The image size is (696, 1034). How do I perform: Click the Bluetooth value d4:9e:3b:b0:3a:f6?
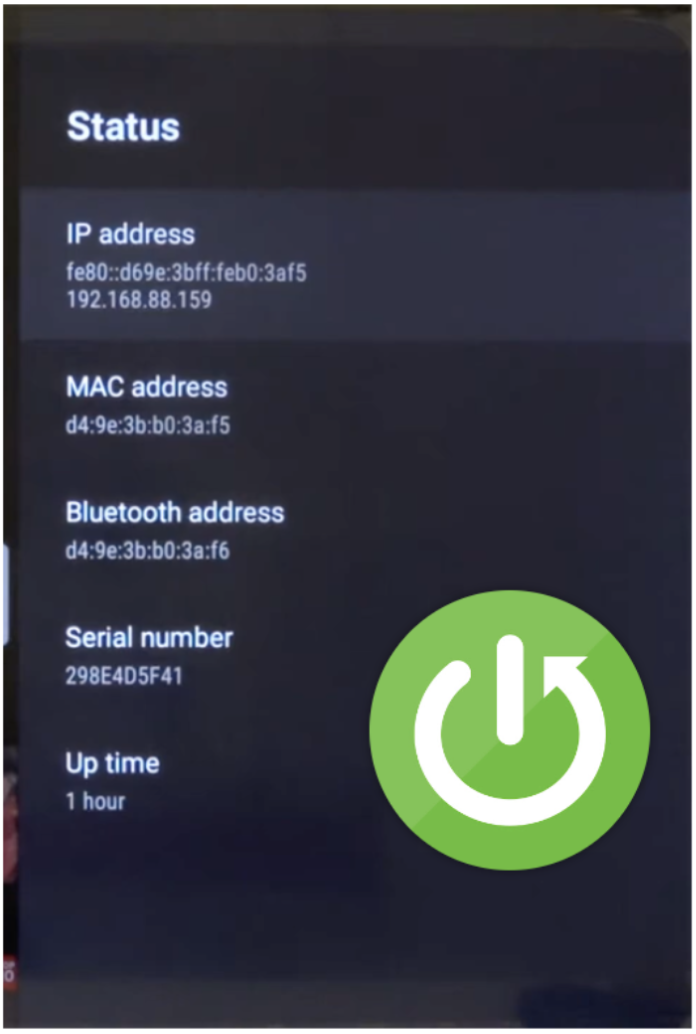pos(148,551)
